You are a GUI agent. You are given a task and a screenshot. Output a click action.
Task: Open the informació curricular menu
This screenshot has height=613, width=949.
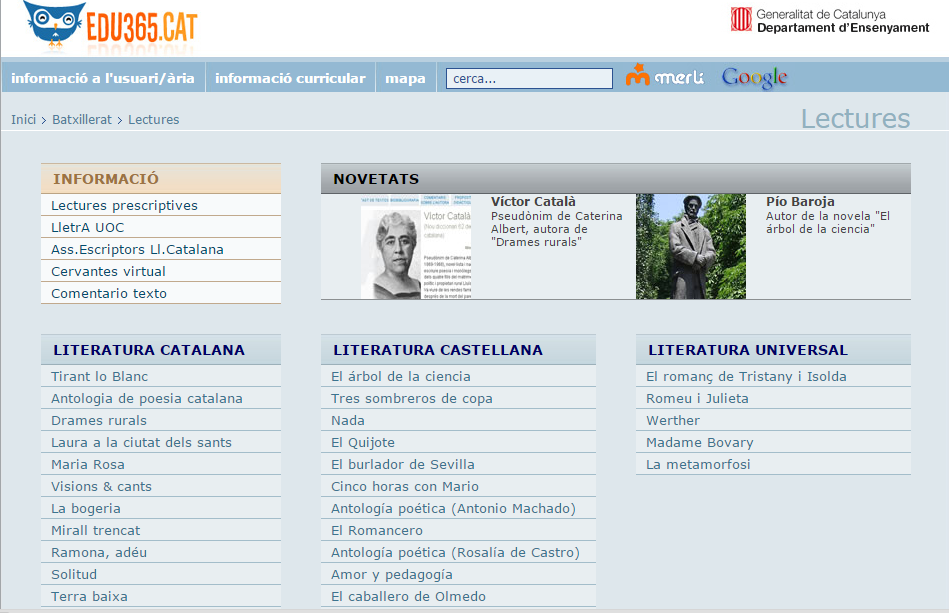click(290, 78)
